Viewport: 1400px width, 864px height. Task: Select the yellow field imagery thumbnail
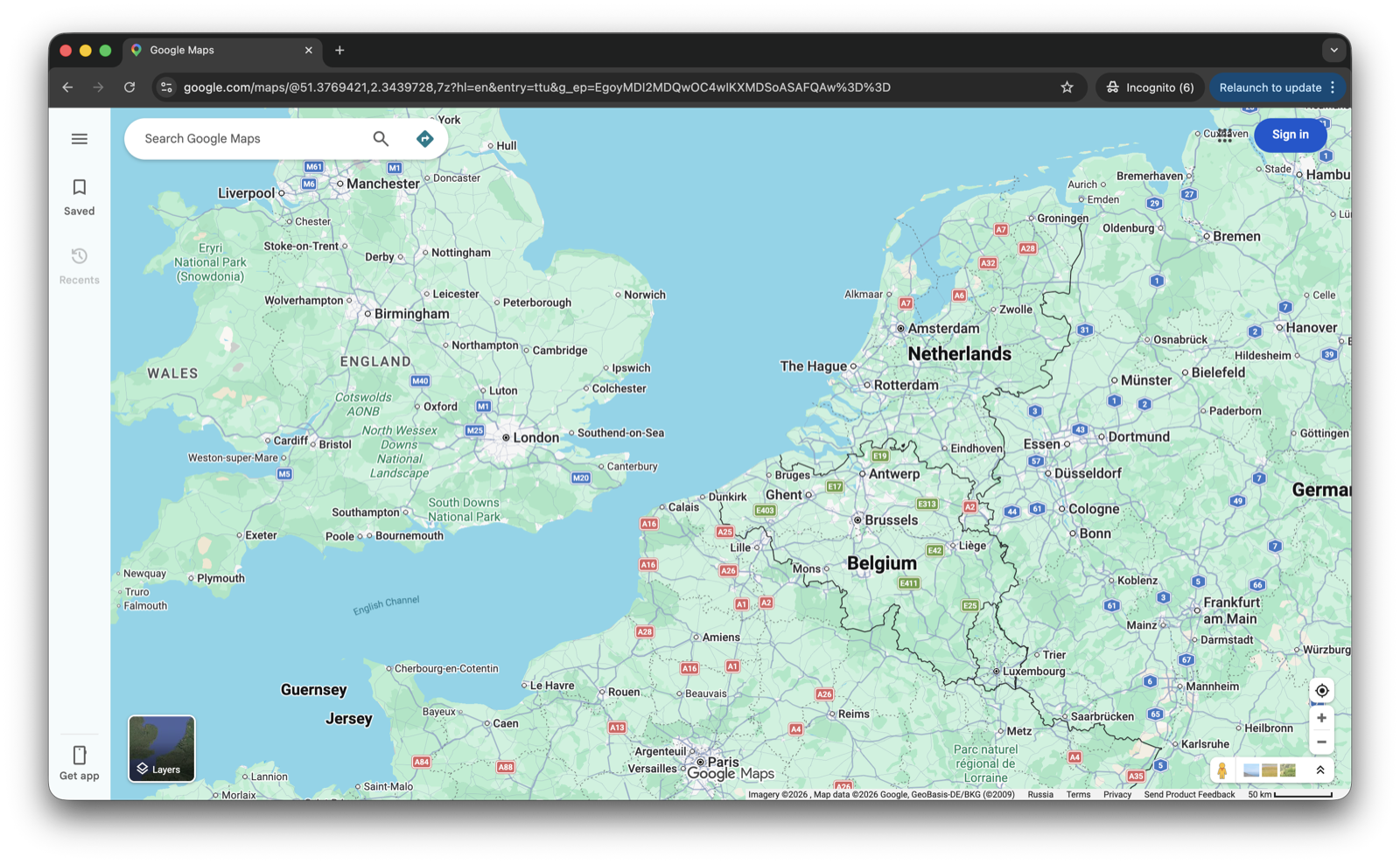1269,770
